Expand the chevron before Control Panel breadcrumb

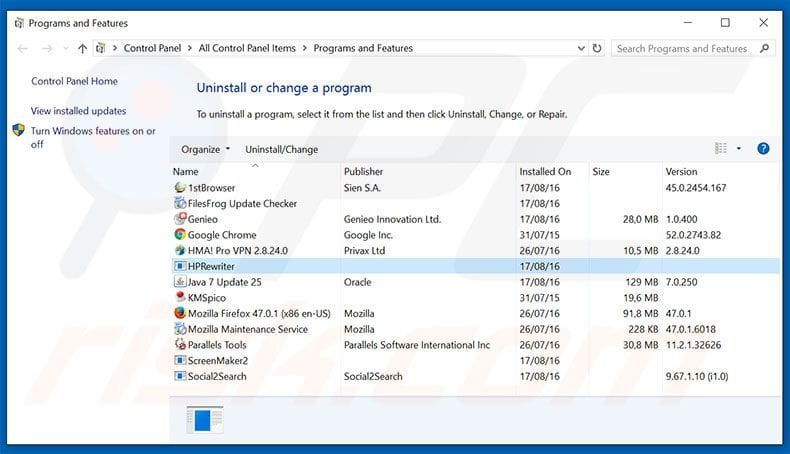click(x=115, y=48)
